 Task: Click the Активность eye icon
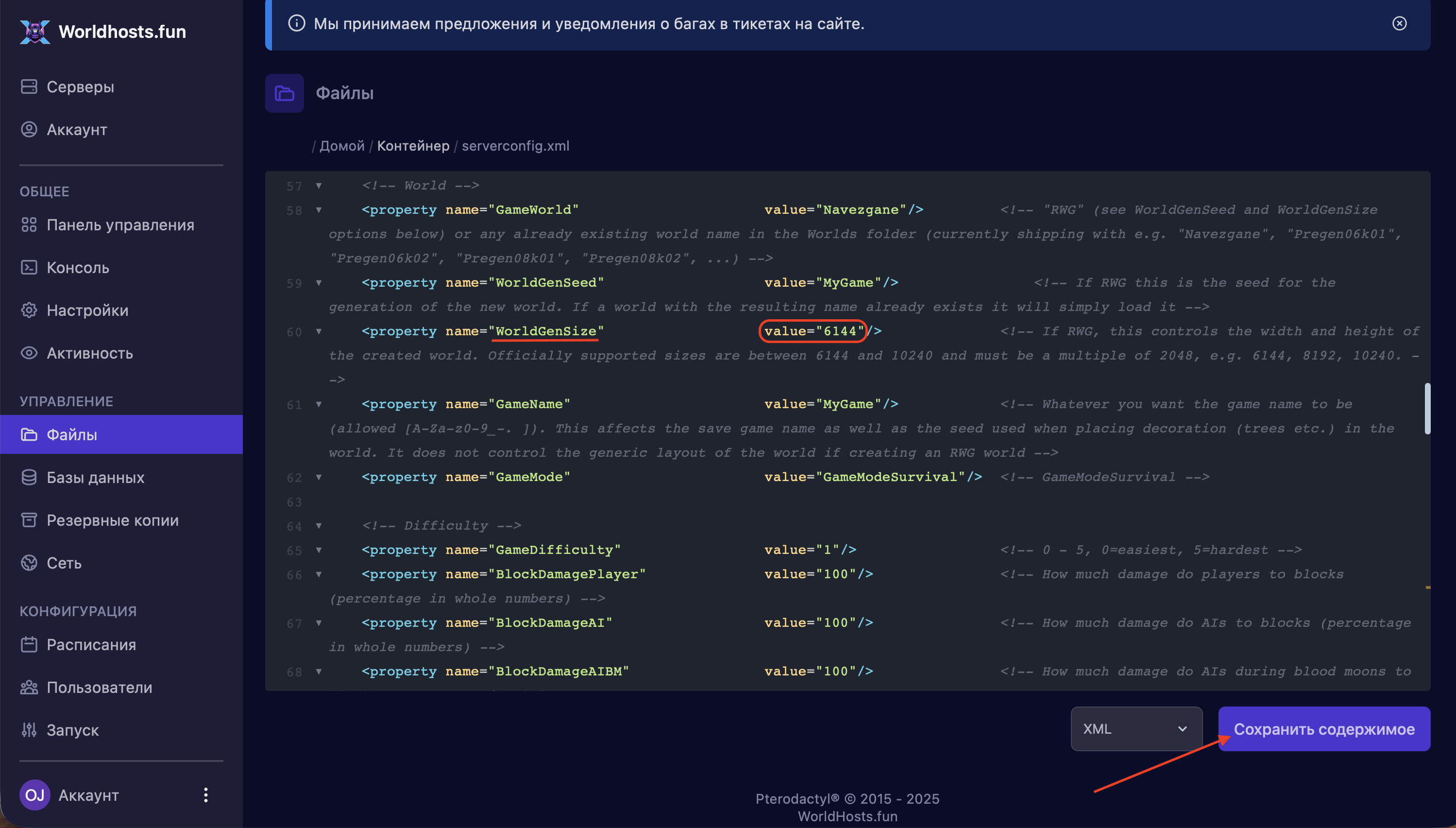click(29, 353)
